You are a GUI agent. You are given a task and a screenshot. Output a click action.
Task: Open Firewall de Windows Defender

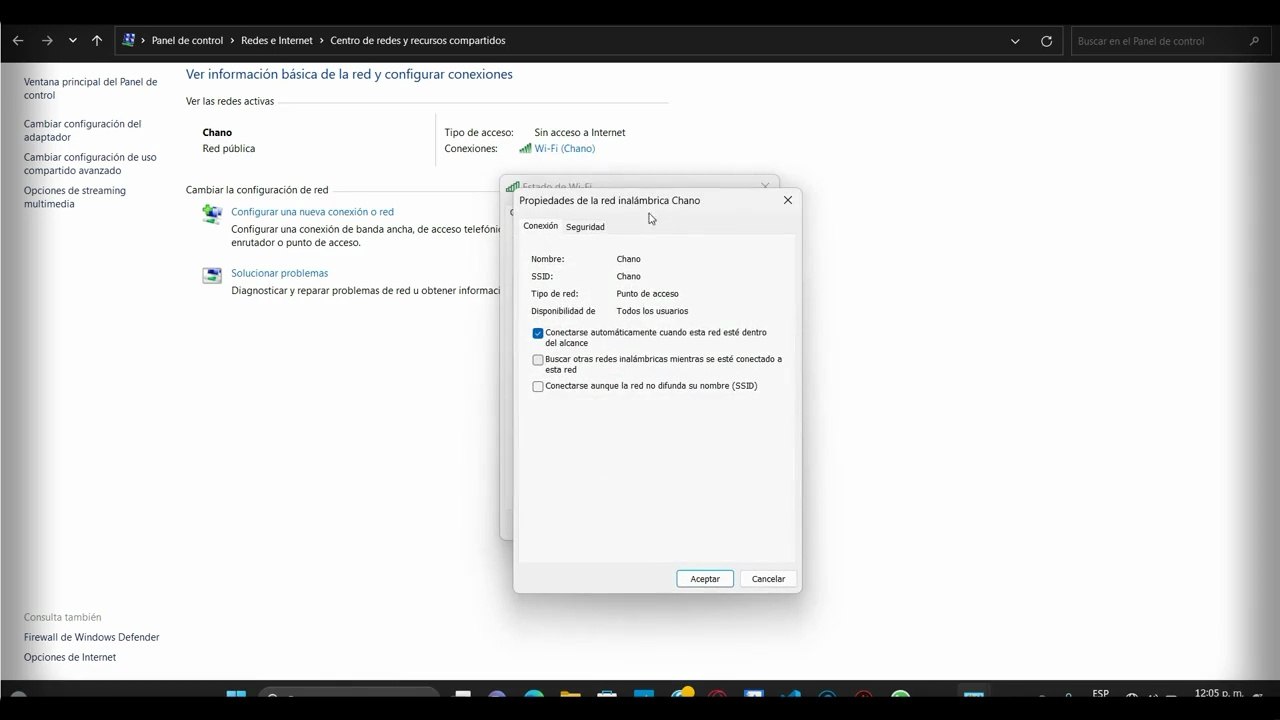coord(92,637)
